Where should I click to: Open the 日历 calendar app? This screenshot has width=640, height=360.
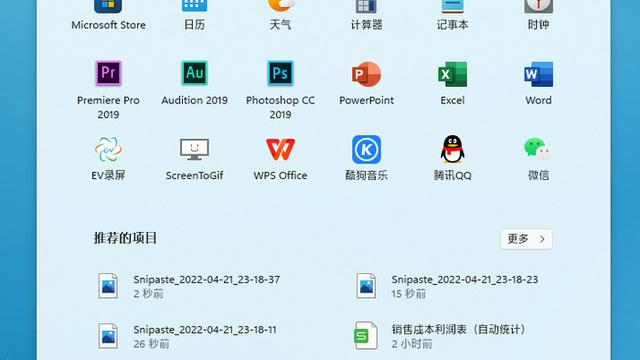pos(194,16)
